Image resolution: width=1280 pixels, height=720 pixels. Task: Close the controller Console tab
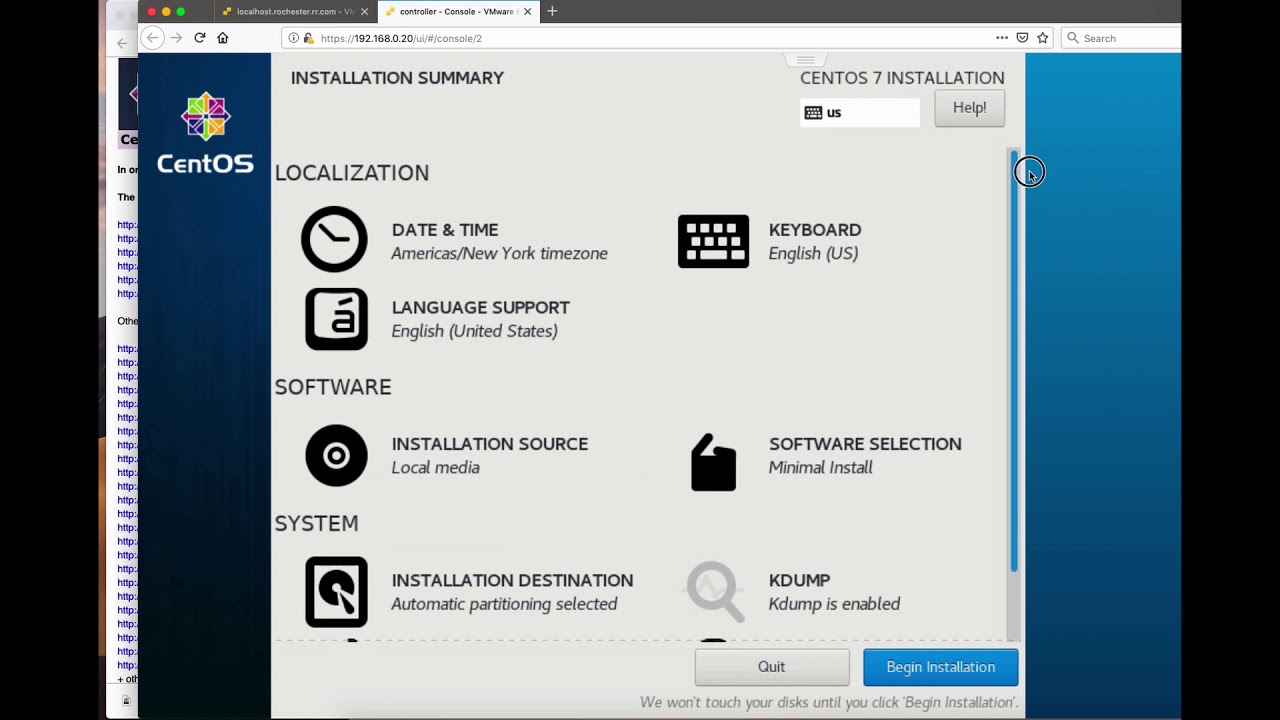click(x=527, y=12)
